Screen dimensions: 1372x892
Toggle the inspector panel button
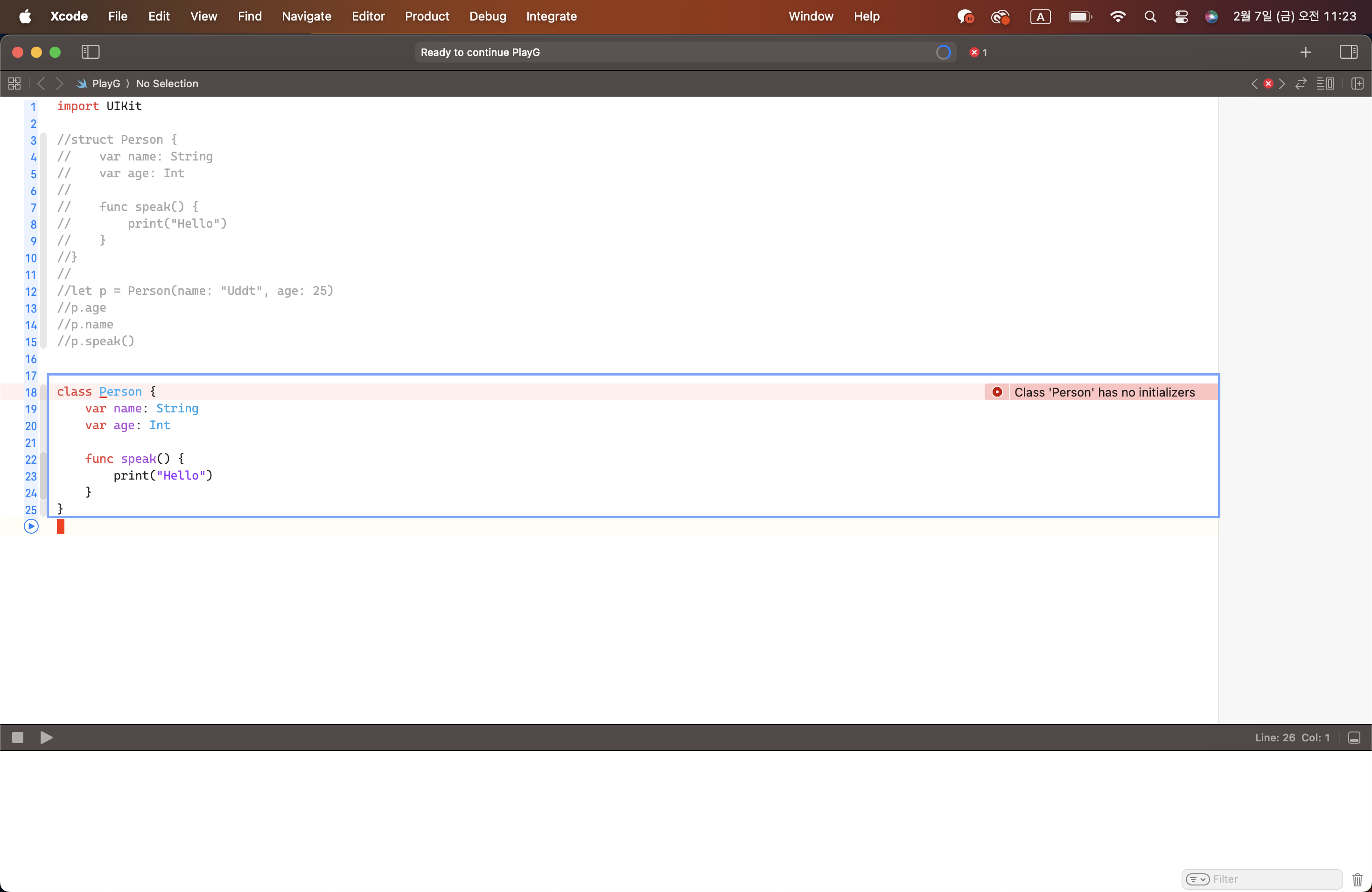tap(1348, 52)
